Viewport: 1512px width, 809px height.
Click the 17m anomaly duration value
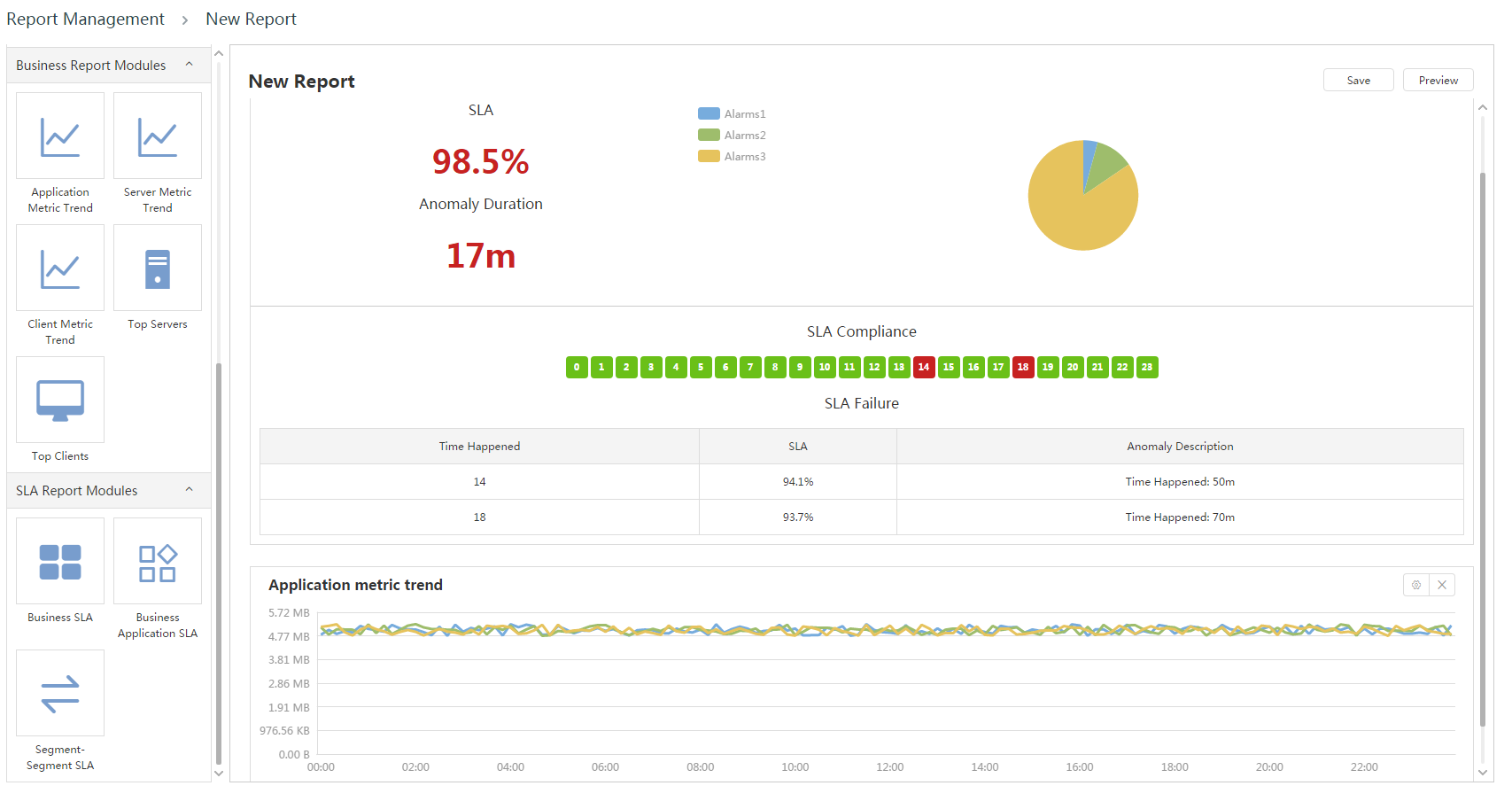click(480, 255)
